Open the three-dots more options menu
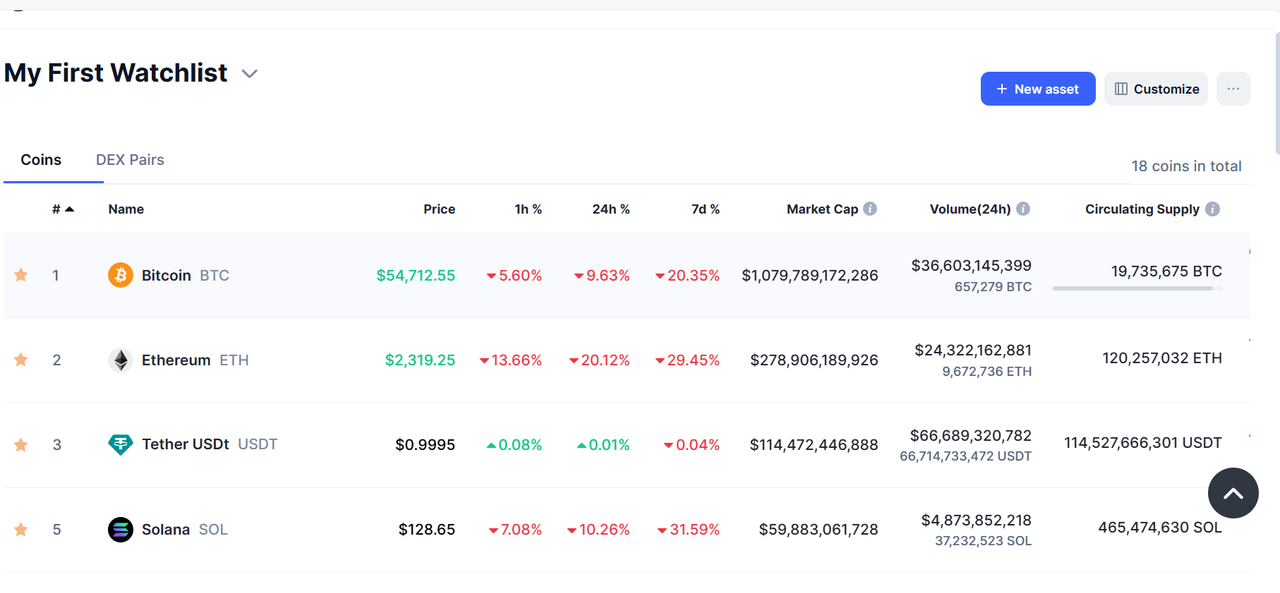This screenshot has height=593, width=1280. [x=1233, y=89]
